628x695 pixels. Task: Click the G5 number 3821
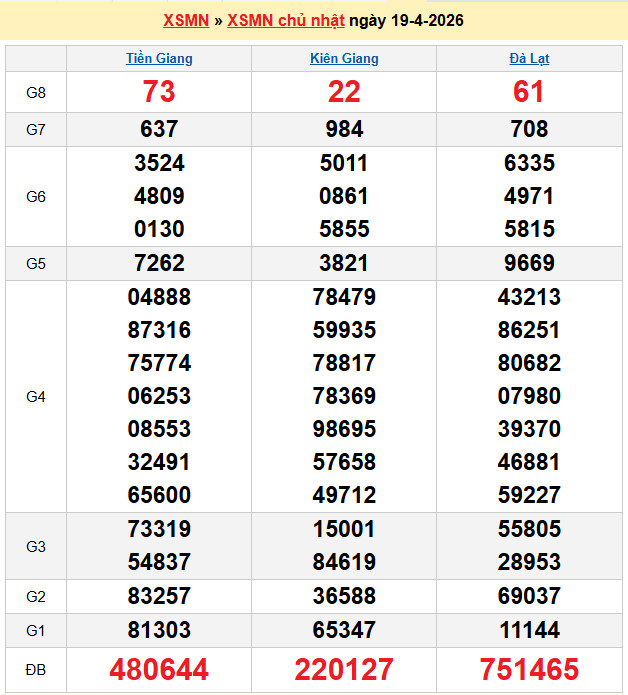(344, 264)
